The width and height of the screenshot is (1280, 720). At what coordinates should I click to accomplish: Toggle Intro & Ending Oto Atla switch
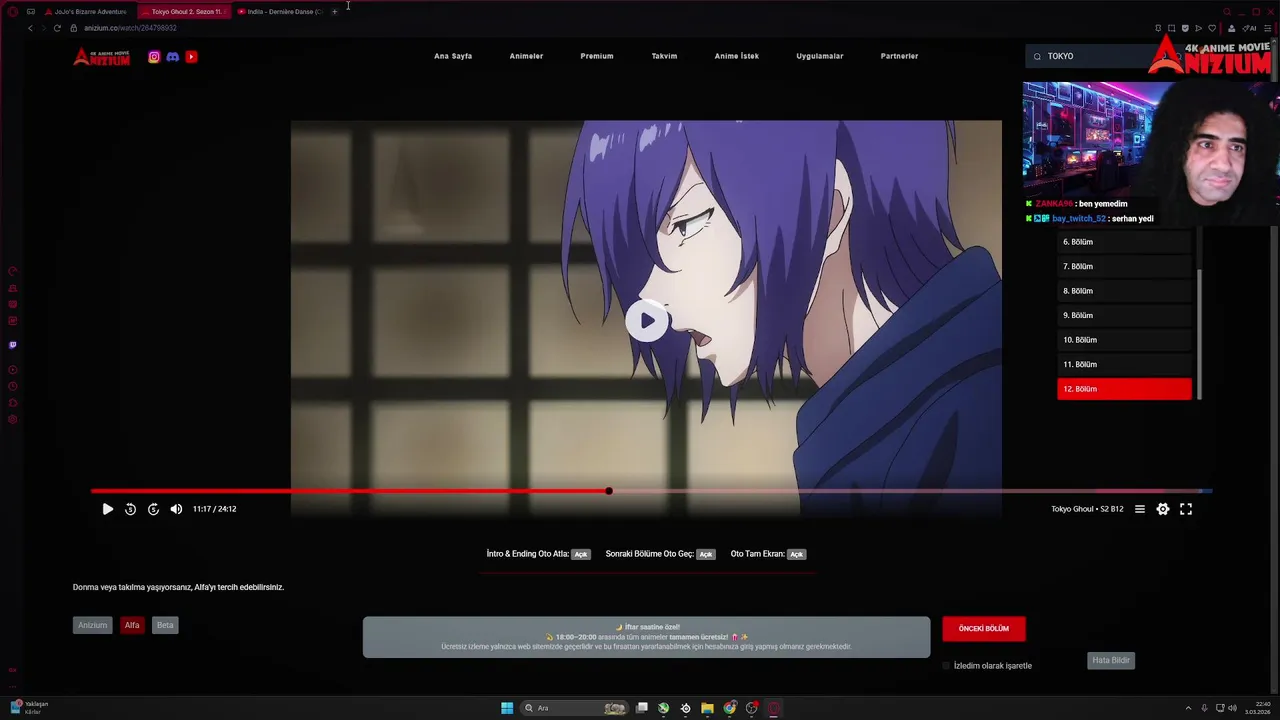581,554
